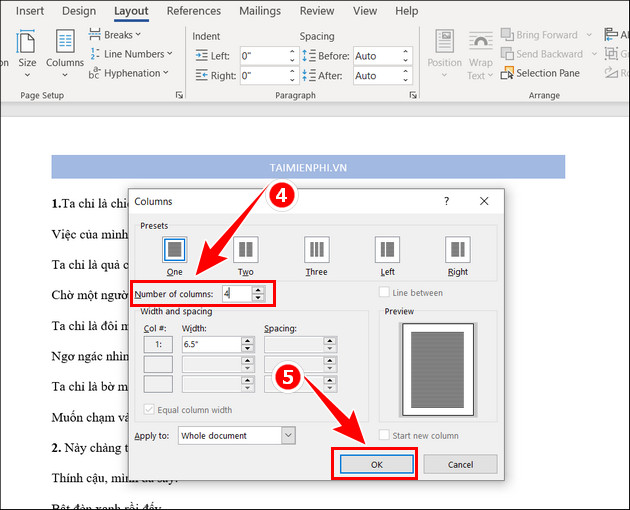Decrease Indent Right with spinner down

click(x=292, y=80)
